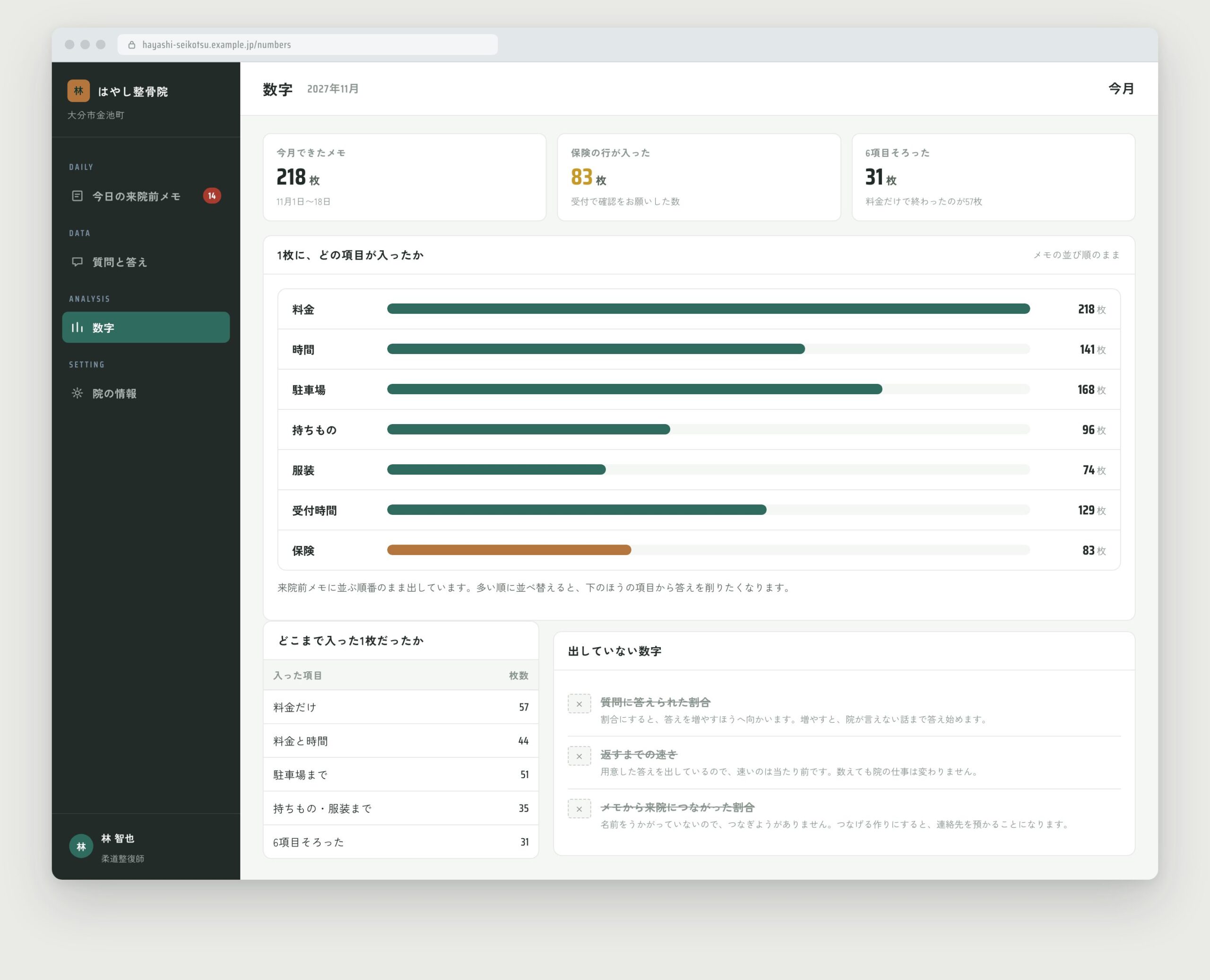1210x980 pixels.
Task: Click the 駐車場まで table row
Action: (401, 774)
